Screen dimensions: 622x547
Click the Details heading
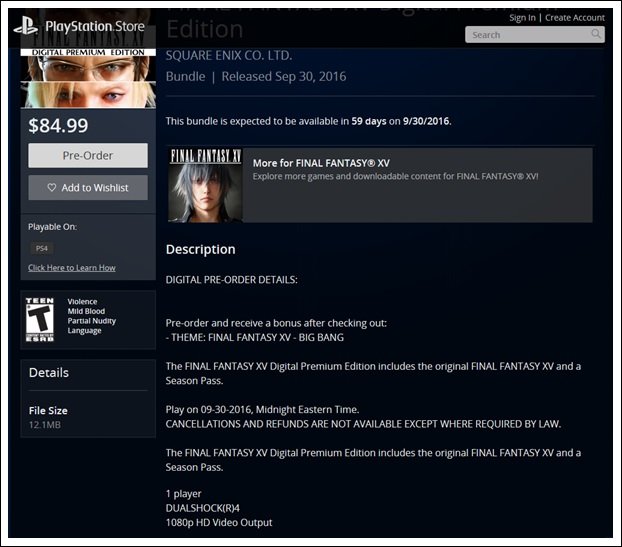pos(49,372)
